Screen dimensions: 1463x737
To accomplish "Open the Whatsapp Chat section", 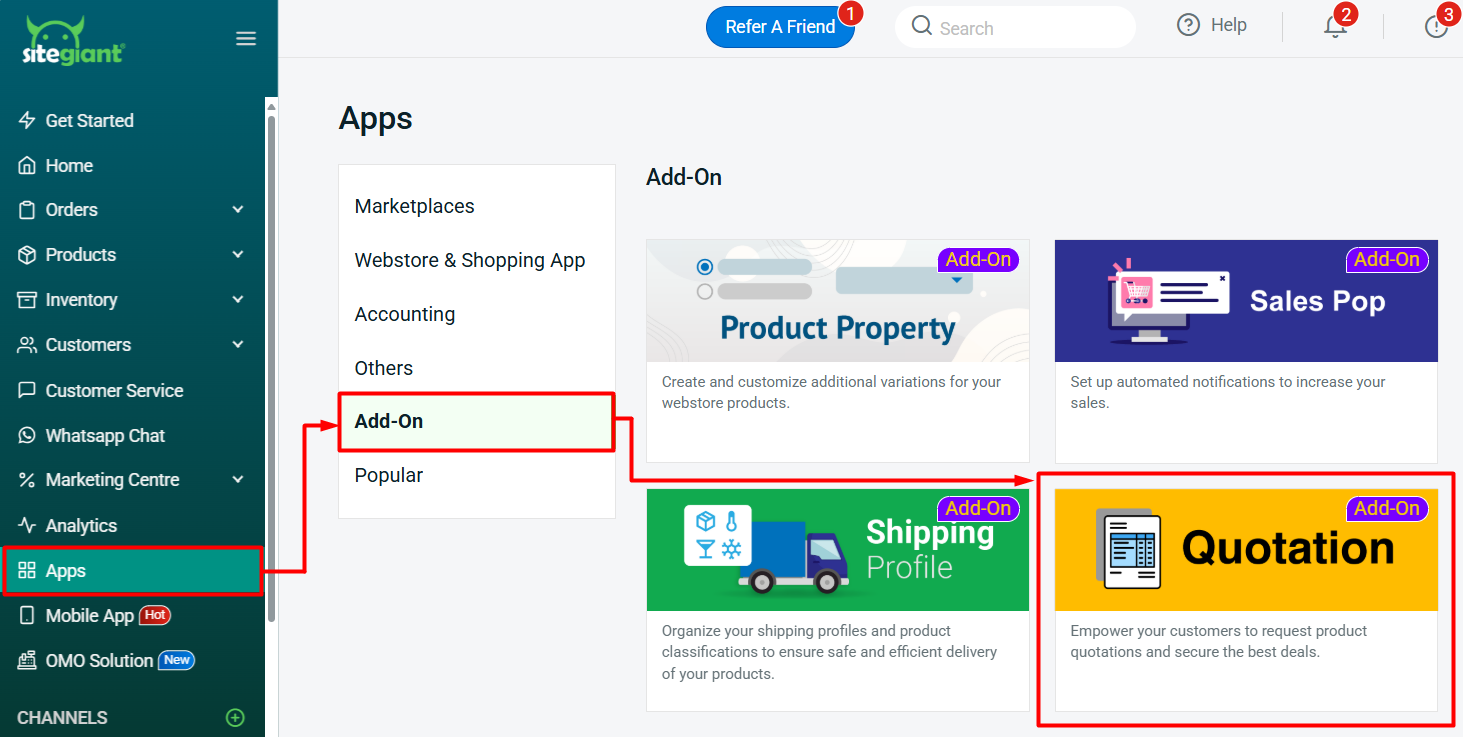I will 28,435.
